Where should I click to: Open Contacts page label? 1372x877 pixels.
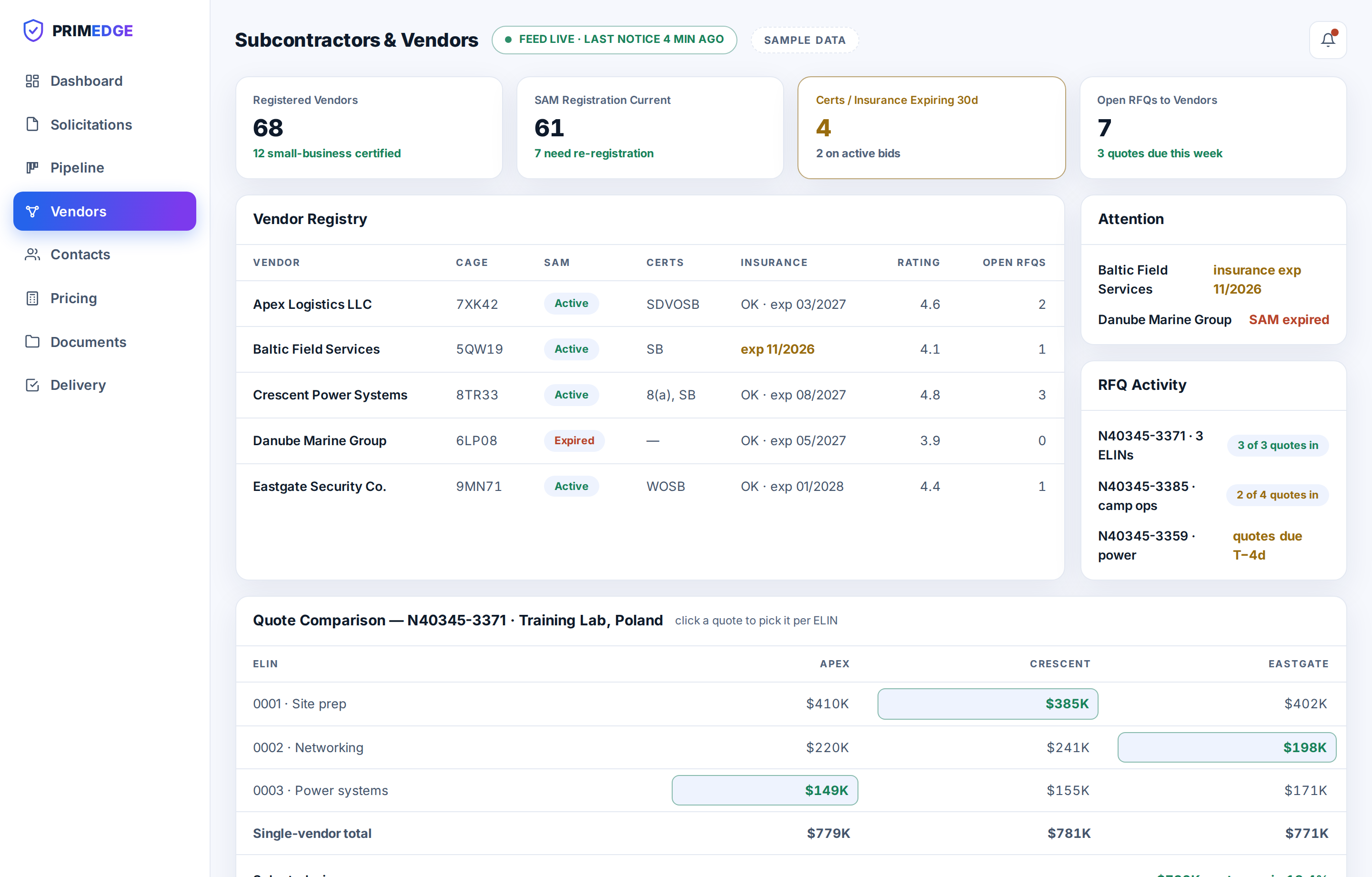point(81,255)
